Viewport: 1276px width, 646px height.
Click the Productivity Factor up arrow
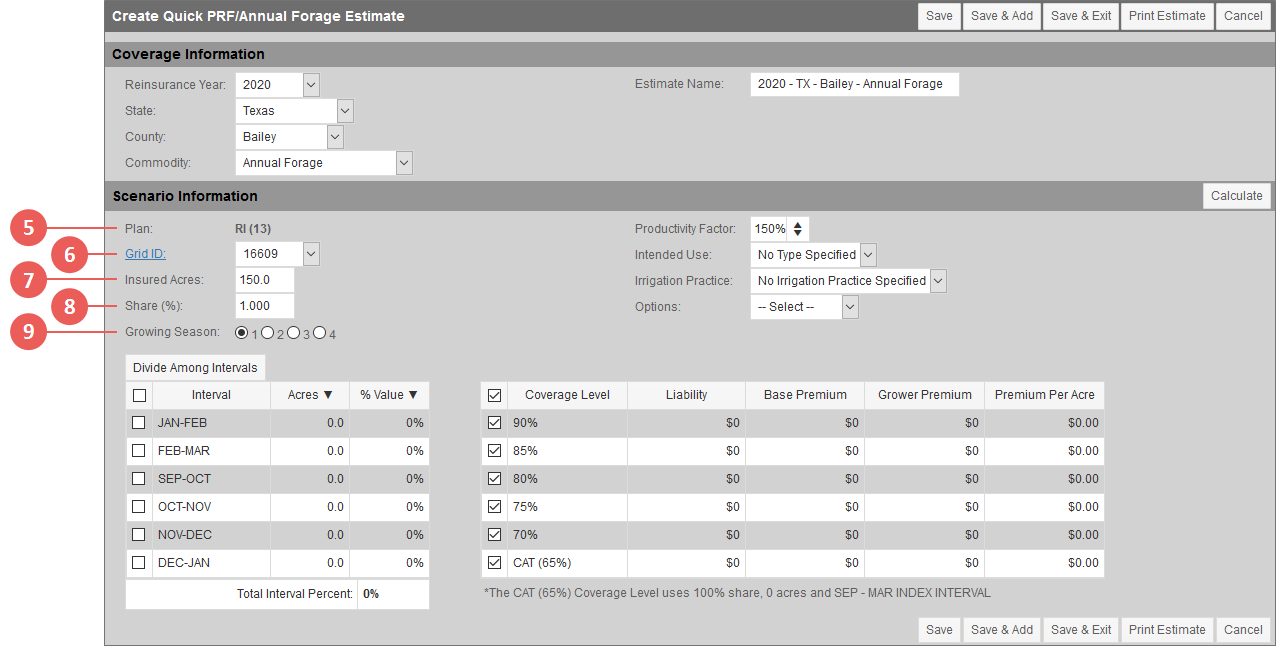798,224
